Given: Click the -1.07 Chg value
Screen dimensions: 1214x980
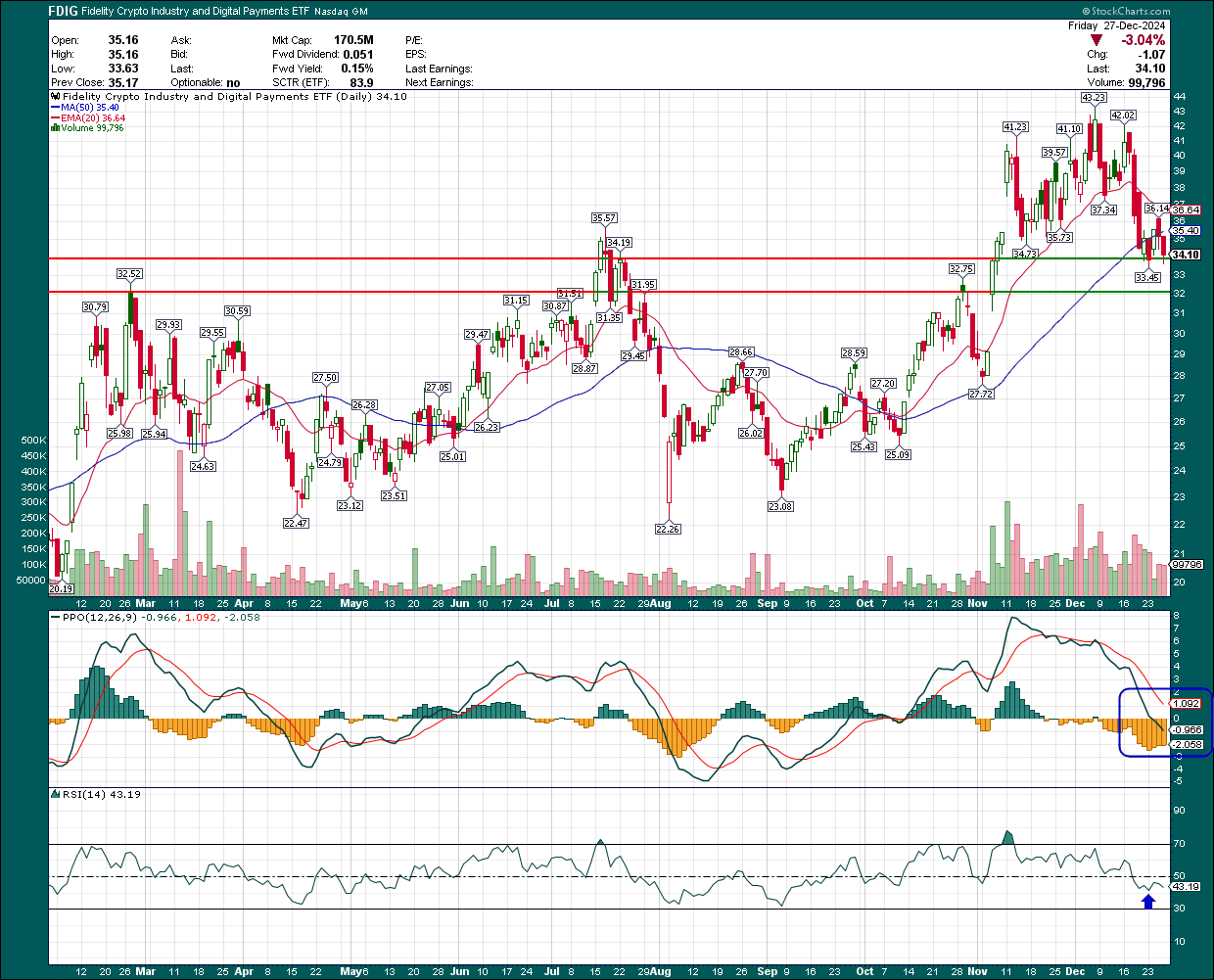Looking at the screenshot, I should tap(1149, 55).
